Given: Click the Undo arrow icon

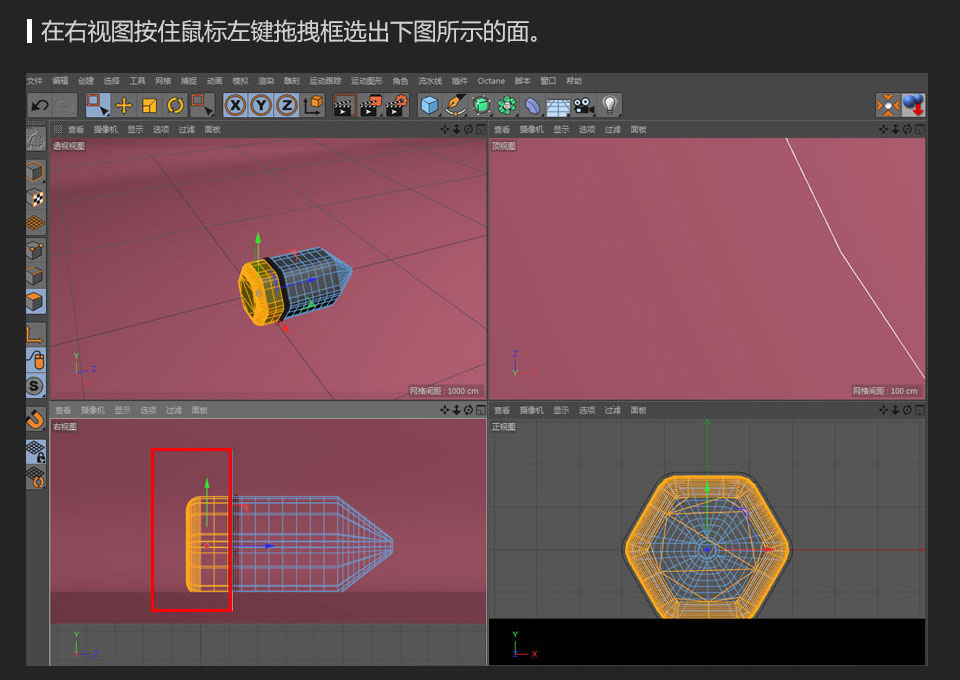Looking at the screenshot, I should (38, 104).
